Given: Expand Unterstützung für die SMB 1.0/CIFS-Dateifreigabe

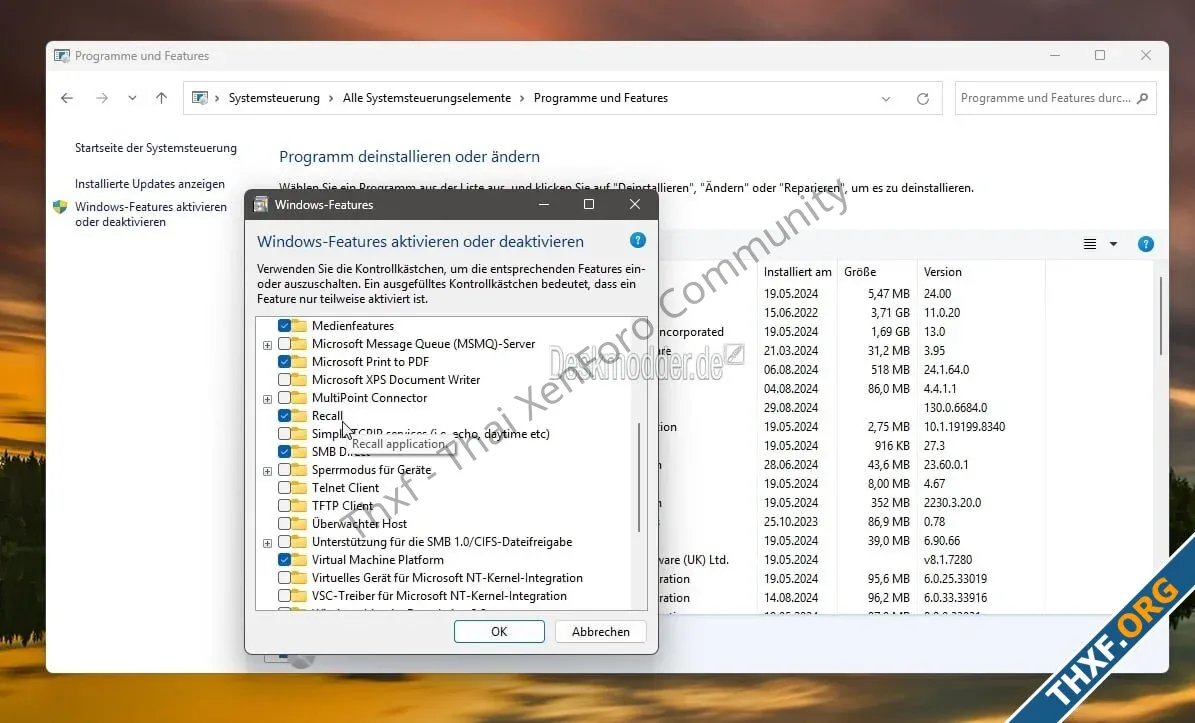Looking at the screenshot, I should click(x=268, y=543).
